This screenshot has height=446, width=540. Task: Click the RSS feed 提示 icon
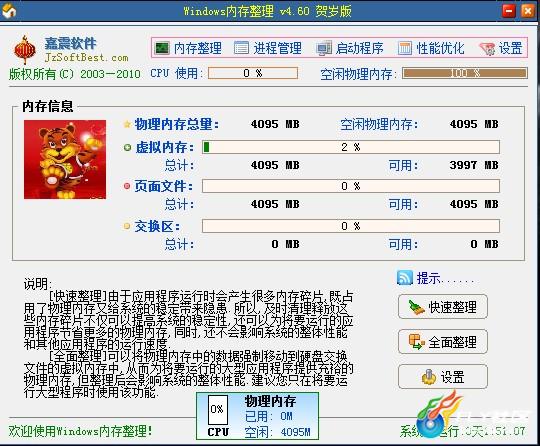coord(404,278)
